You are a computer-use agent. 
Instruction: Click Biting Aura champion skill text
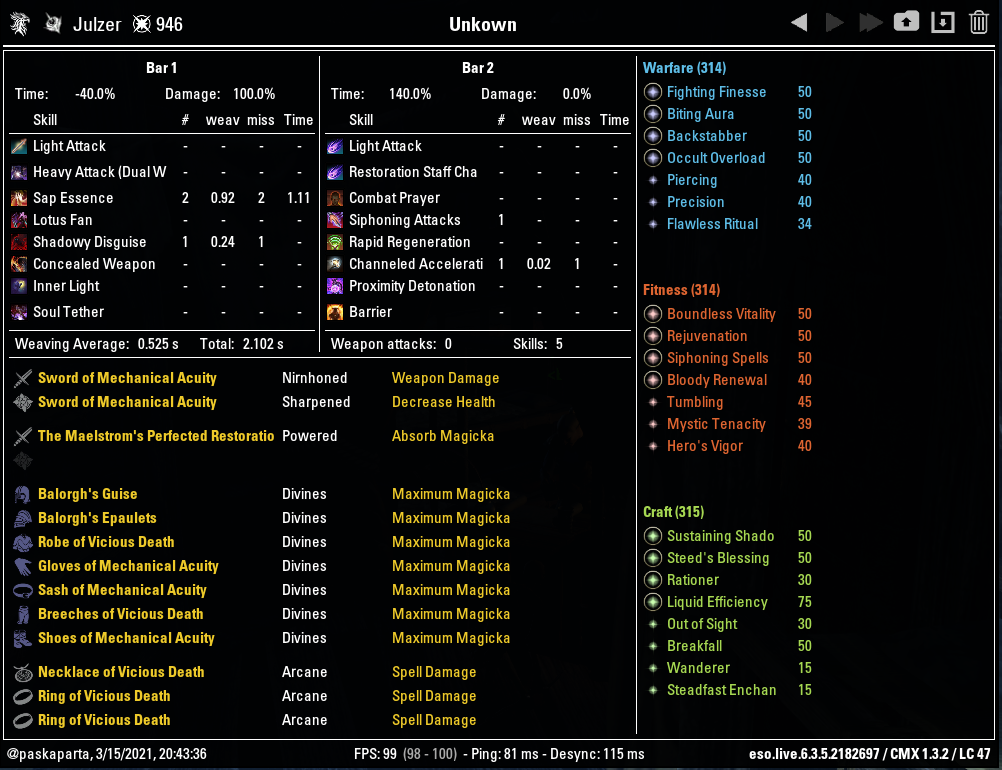[700, 114]
